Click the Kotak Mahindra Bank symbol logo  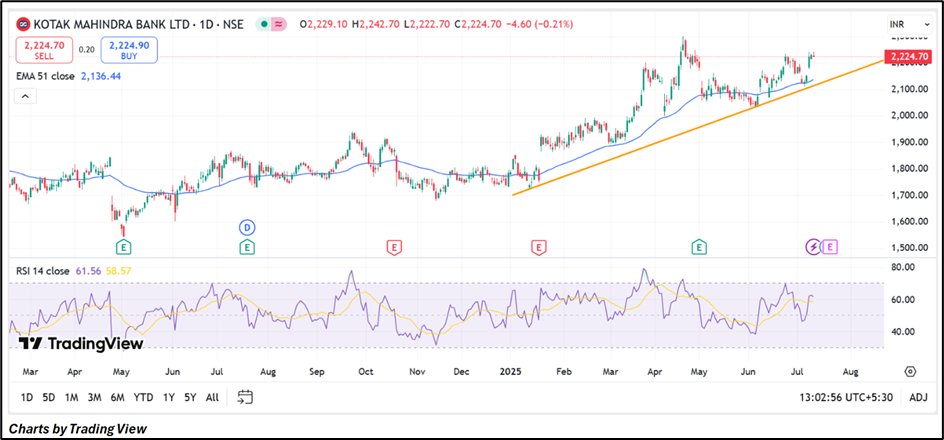23,23
